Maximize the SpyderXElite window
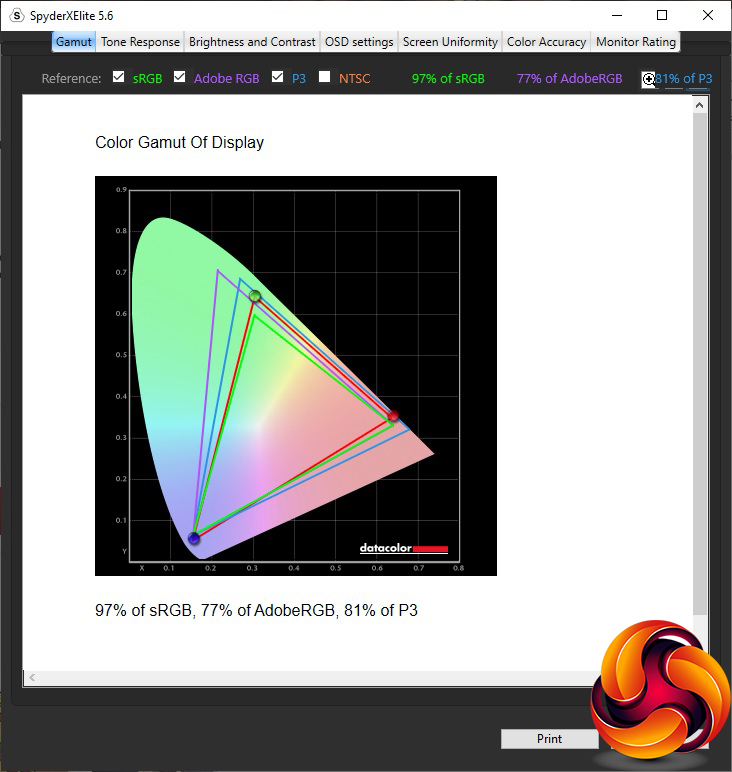 (x=662, y=15)
